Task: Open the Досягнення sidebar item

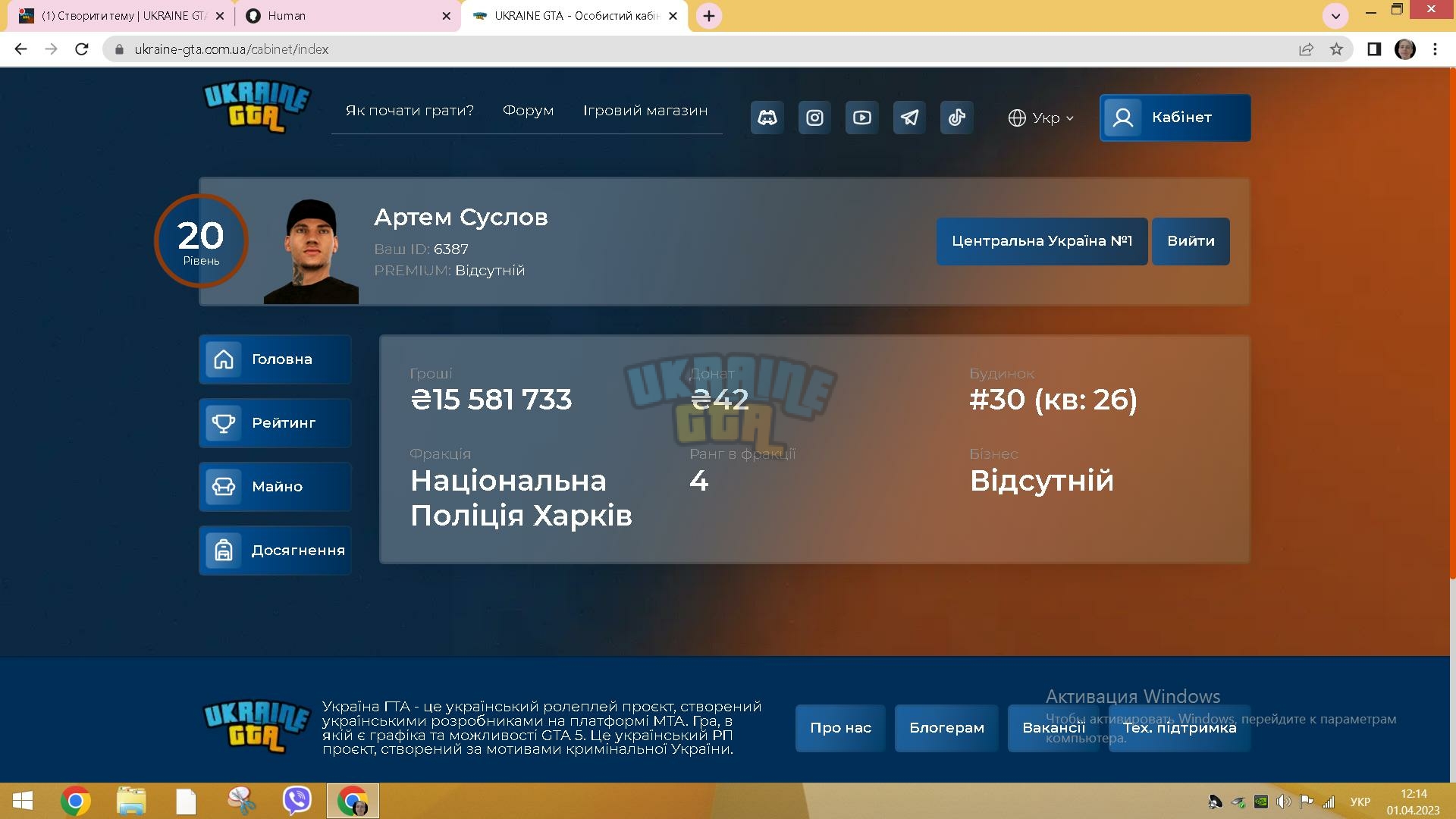Action: (x=275, y=551)
